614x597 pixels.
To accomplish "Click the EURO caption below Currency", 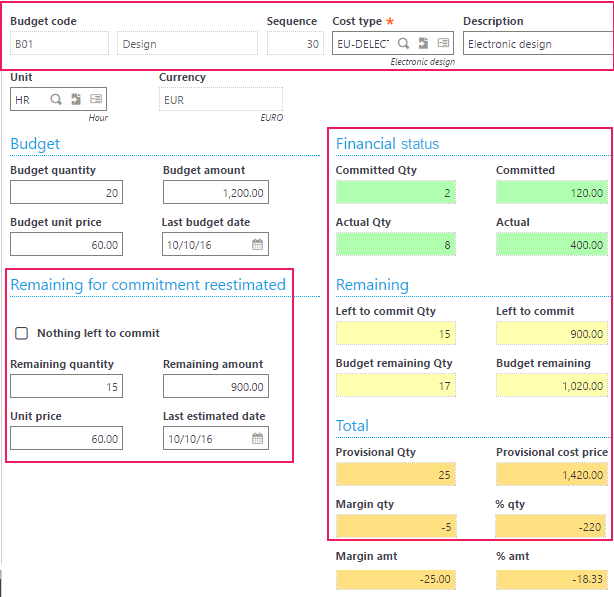I will [x=271, y=117].
